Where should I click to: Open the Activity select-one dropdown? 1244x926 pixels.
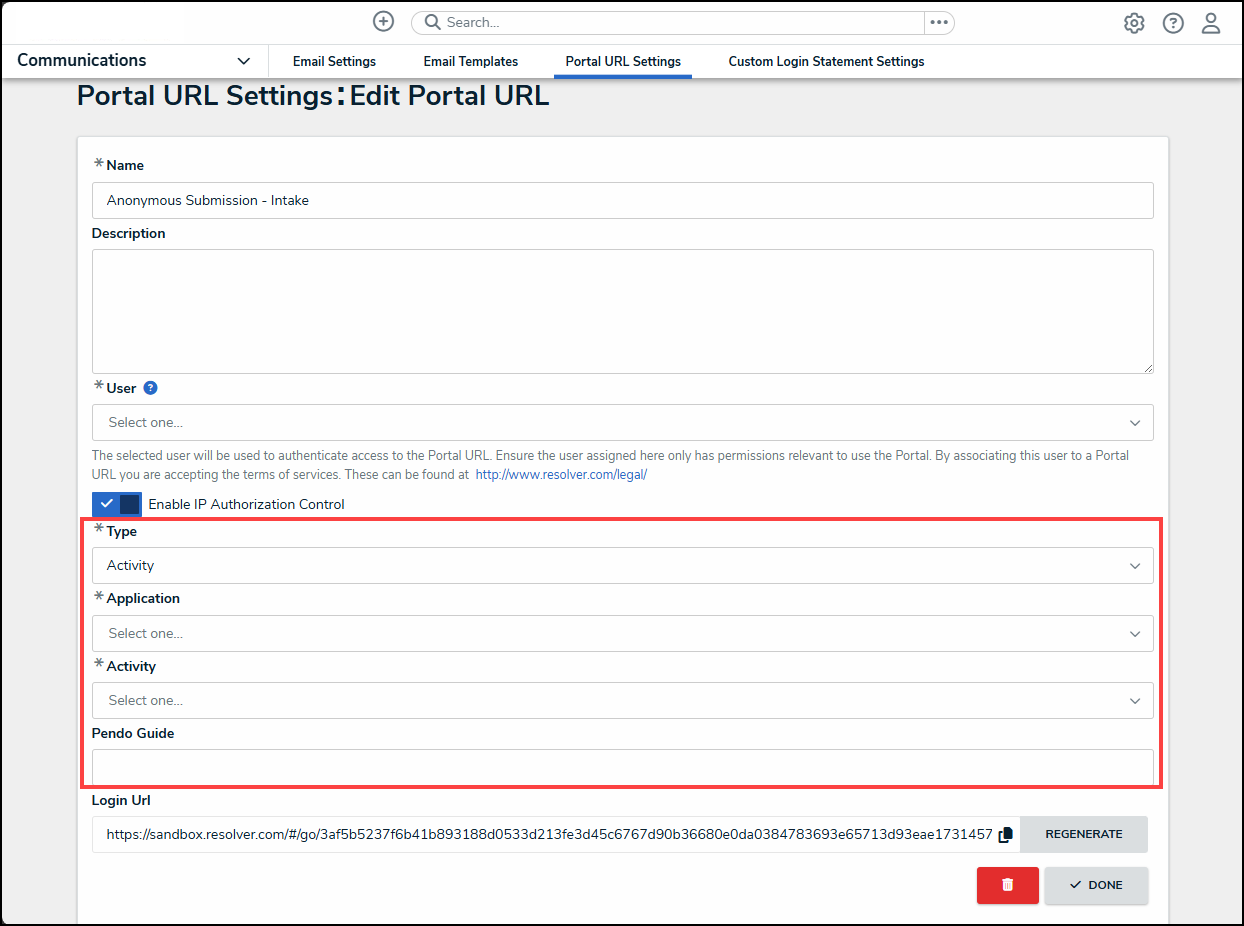[x=622, y=700]
